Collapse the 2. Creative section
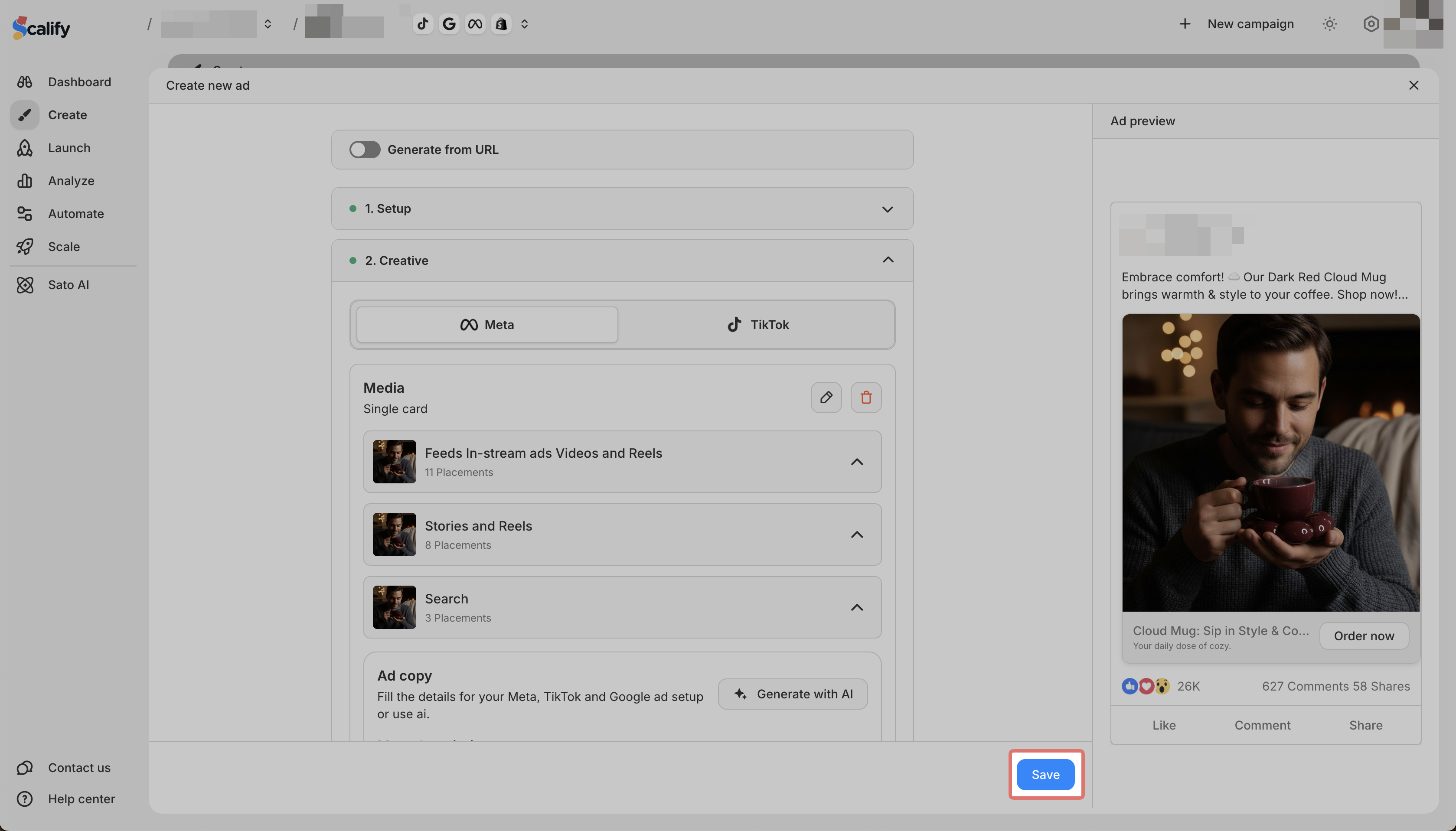Screen dimensions: 1456x831 pyautogui.click(x=888, y=260)
